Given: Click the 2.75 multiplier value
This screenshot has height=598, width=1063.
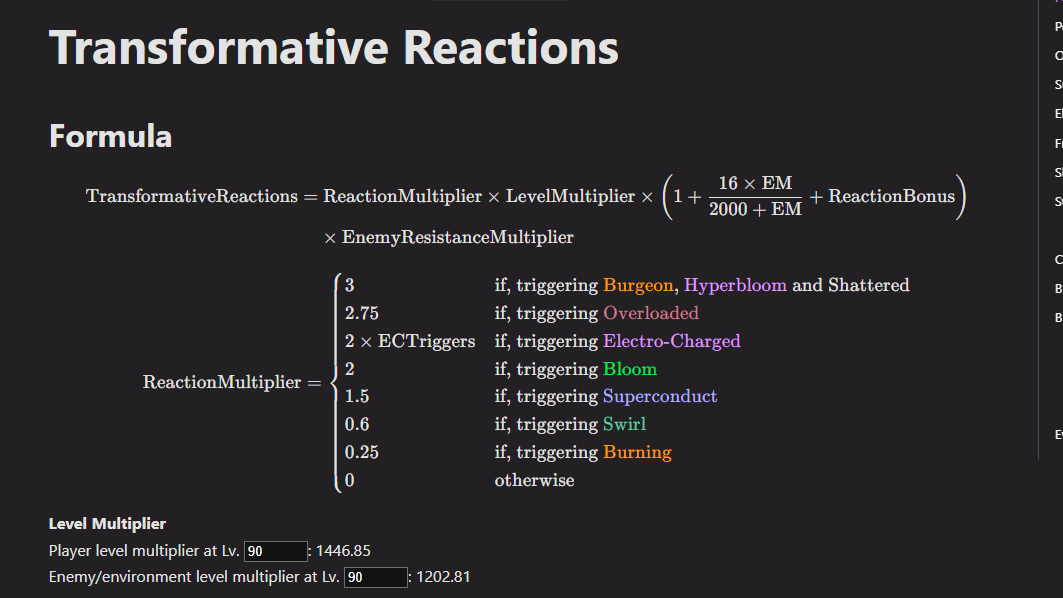Looking at the screenshot, I should tap(361, 313).
